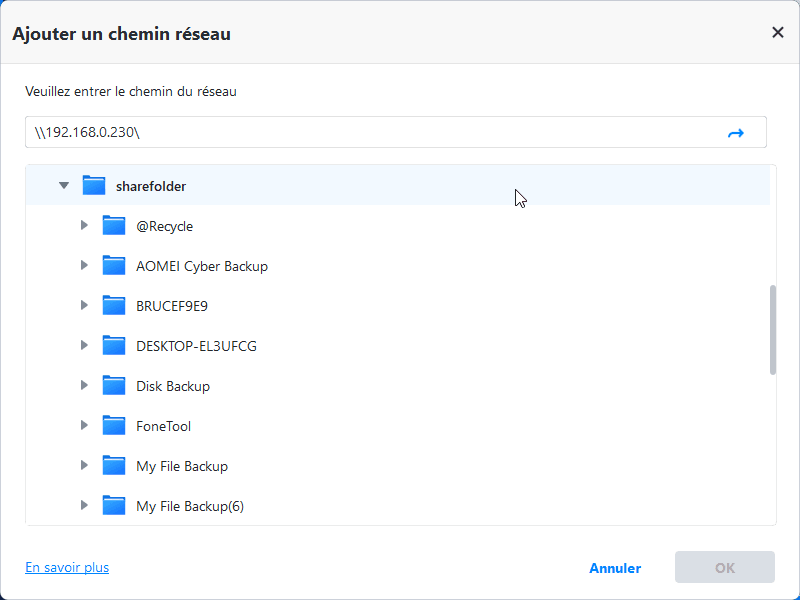Select the My File Backup folder
The image size is (800, 600).
pos(182,466)
